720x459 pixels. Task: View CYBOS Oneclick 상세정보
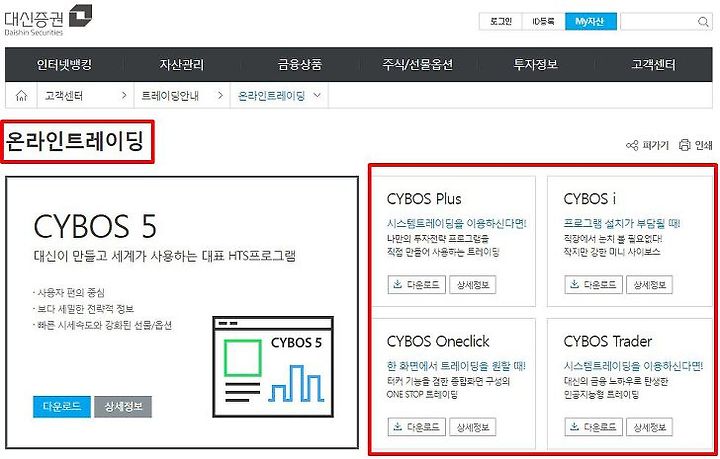coord(473,427)
